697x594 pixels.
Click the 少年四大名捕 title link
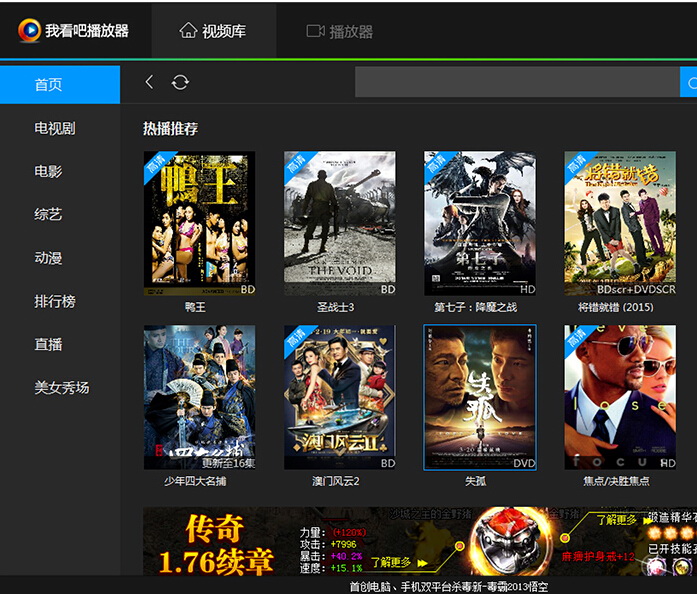coord(195,481)
